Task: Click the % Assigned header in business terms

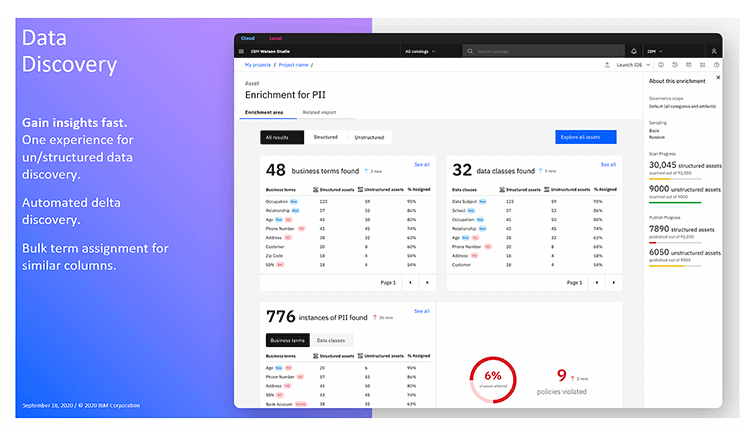Action: pos(419,189)
